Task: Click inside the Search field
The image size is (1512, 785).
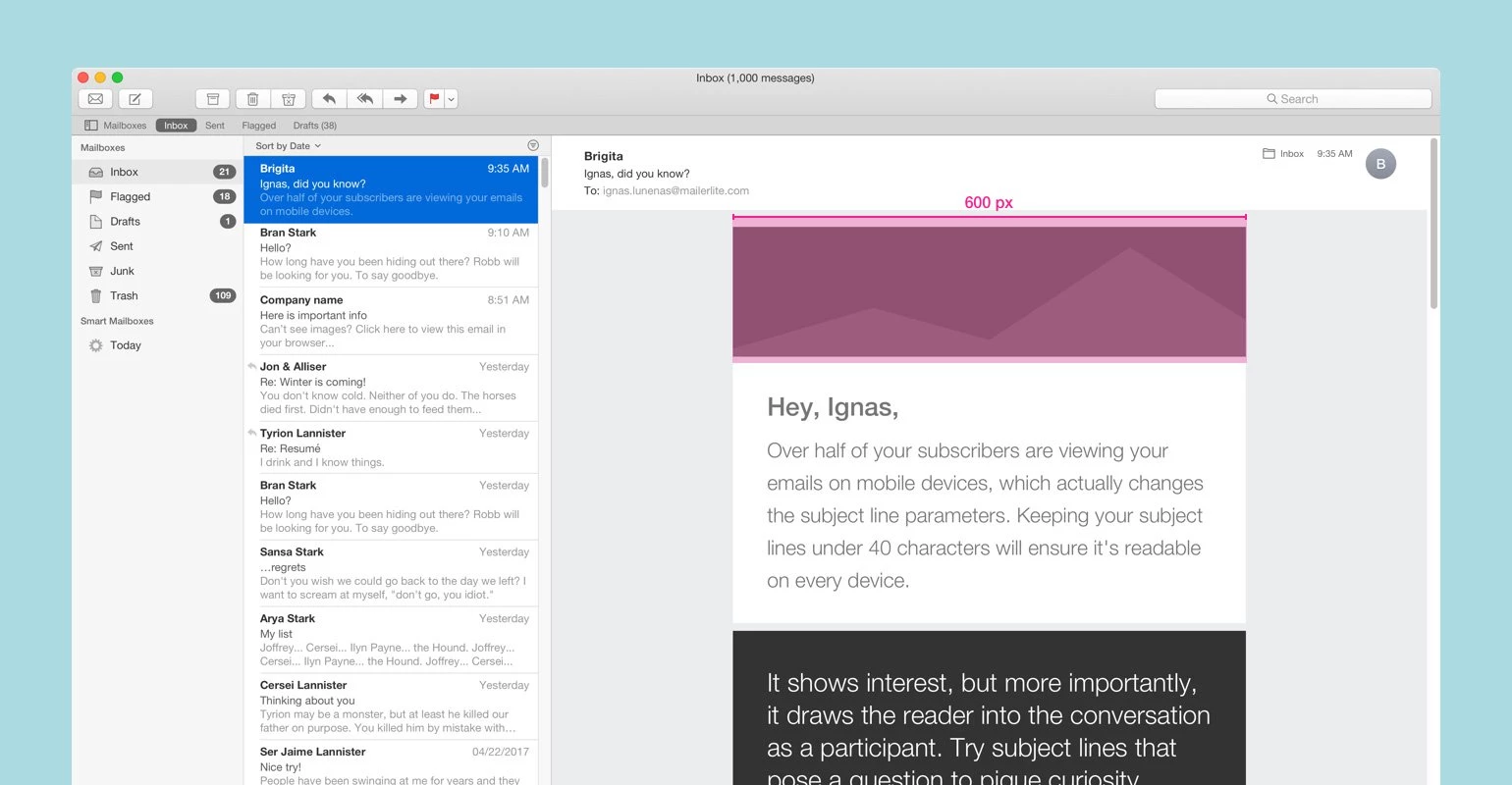Action: click(x=1292, y=99)
